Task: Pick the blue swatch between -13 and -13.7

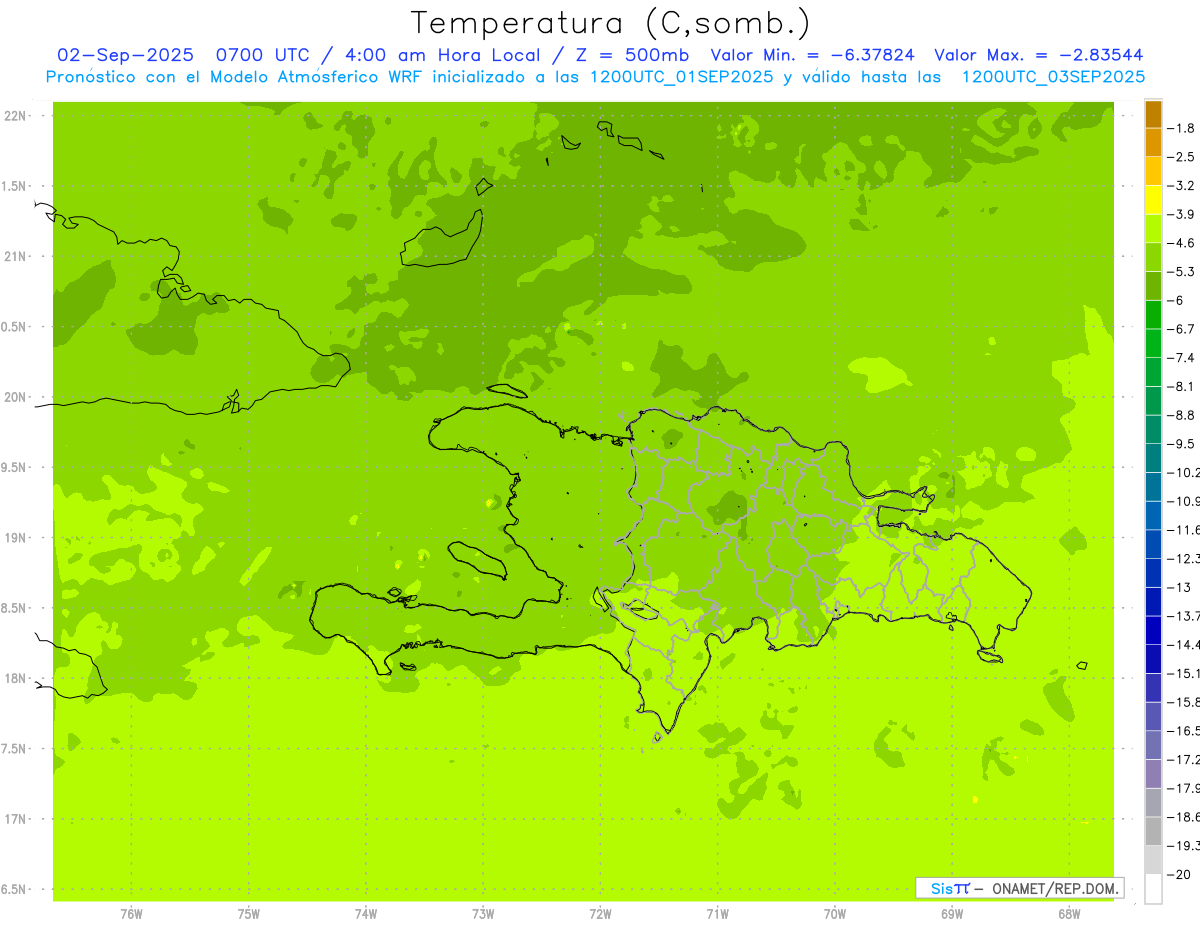Action: point(1153,602)
